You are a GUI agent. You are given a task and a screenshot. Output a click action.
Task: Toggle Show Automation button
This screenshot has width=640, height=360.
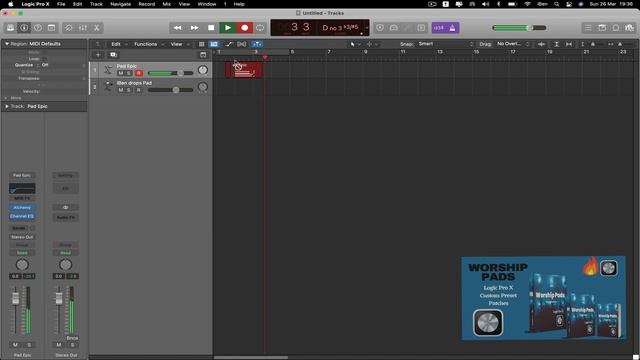[229, 44]
